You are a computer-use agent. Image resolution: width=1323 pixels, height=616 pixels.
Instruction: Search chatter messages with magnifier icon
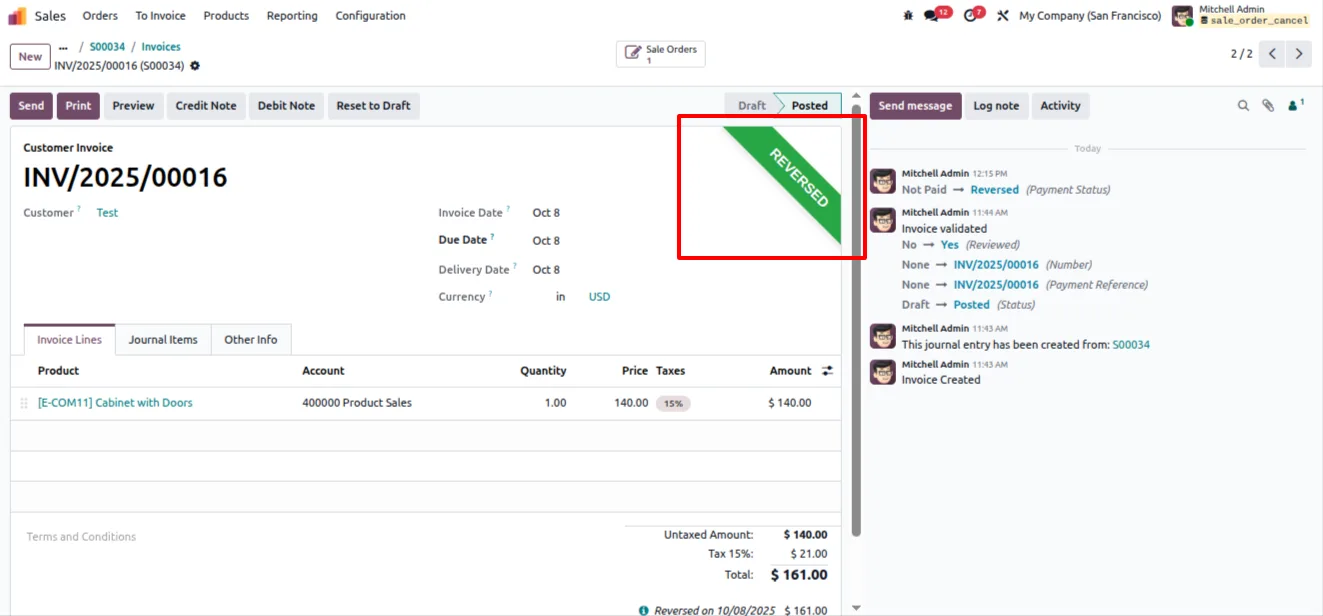1243,105
